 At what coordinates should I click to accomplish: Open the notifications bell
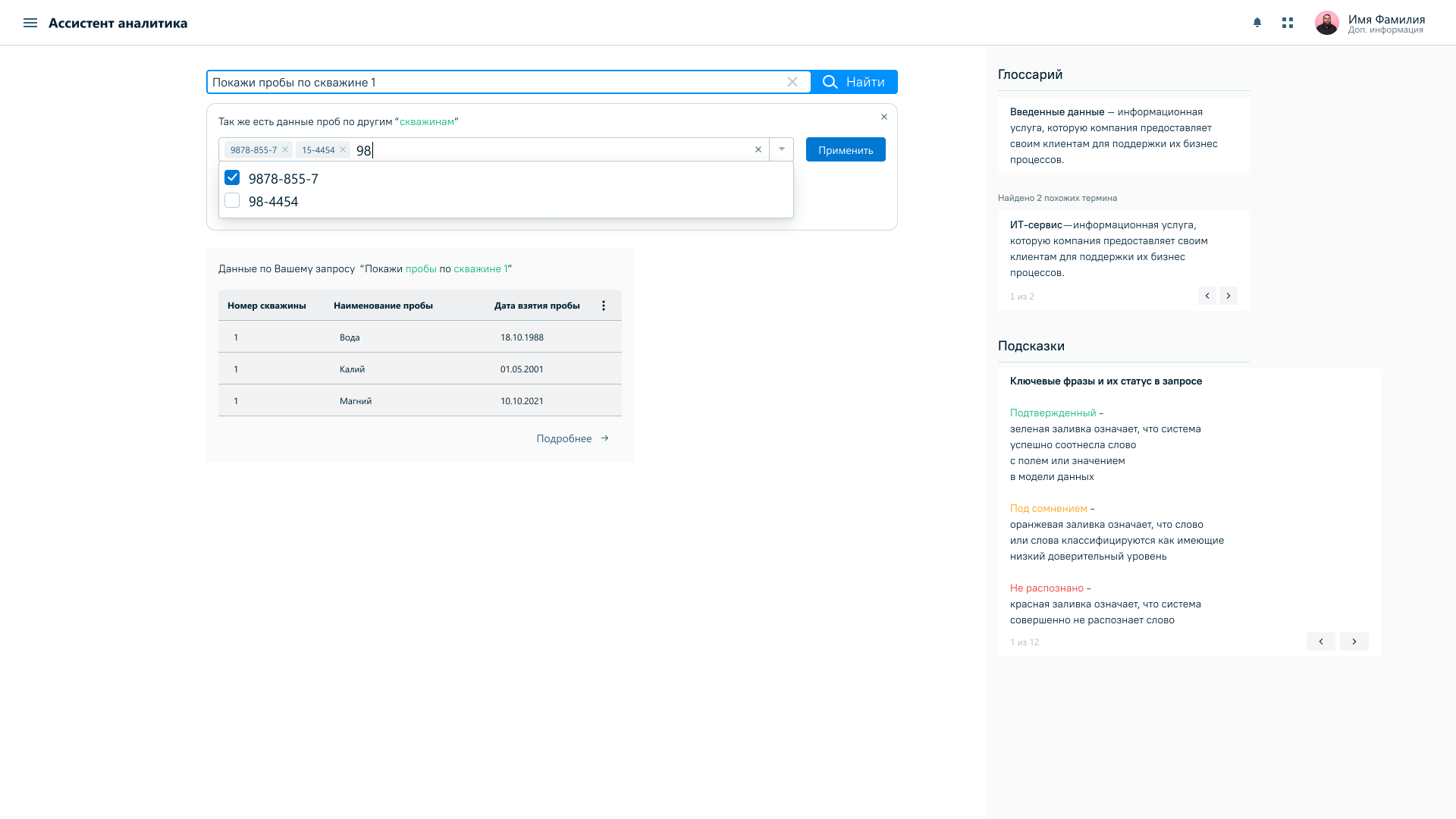[x=1257, y=23]
